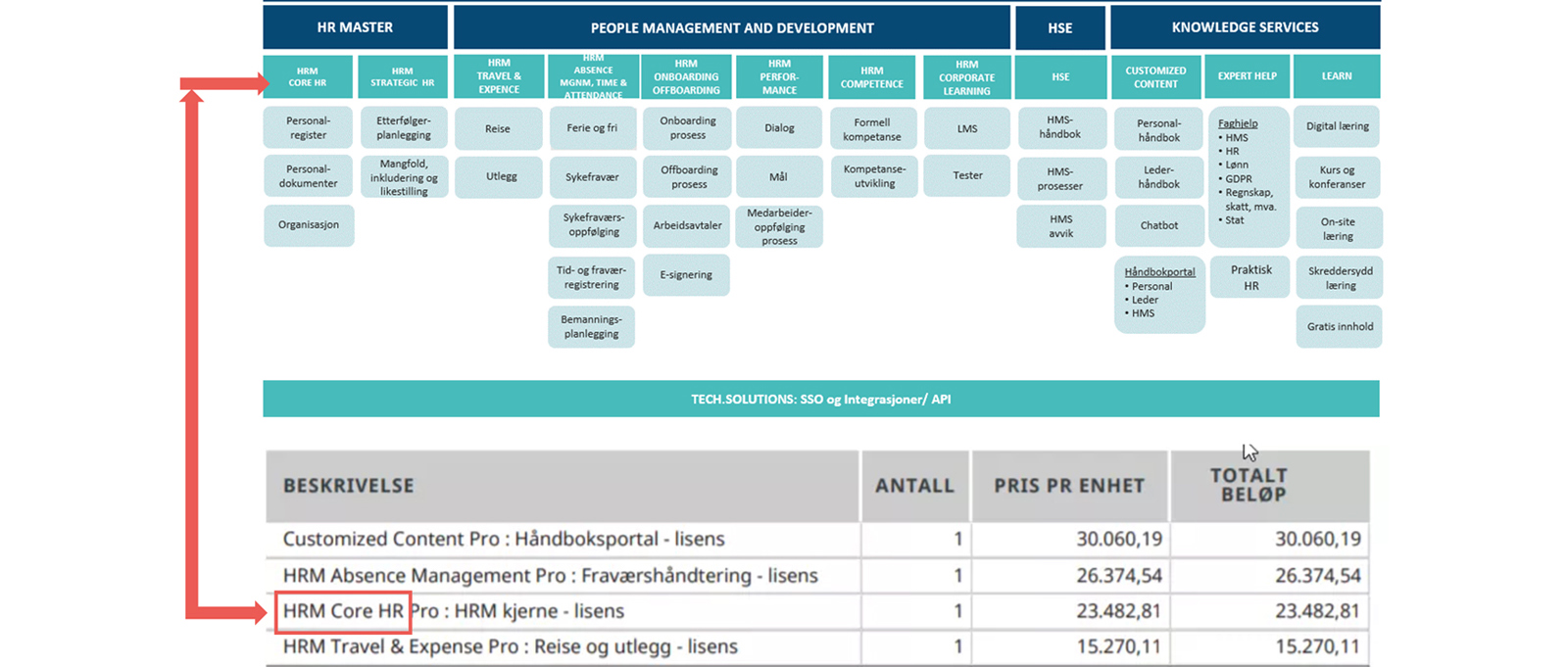This screenshot has height=667, width=1568.
Task: Open the underlined Håndbokportal heading
Action: (x=1159, y=272)
